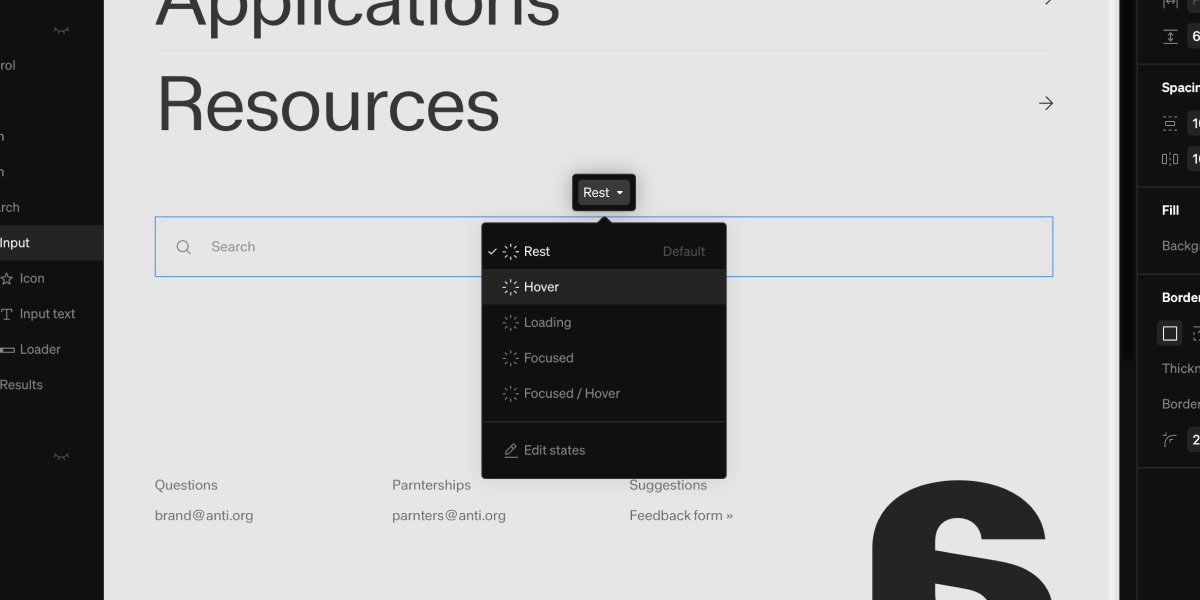Open the Rest state dropdown above the input

[x=604, y=193]
